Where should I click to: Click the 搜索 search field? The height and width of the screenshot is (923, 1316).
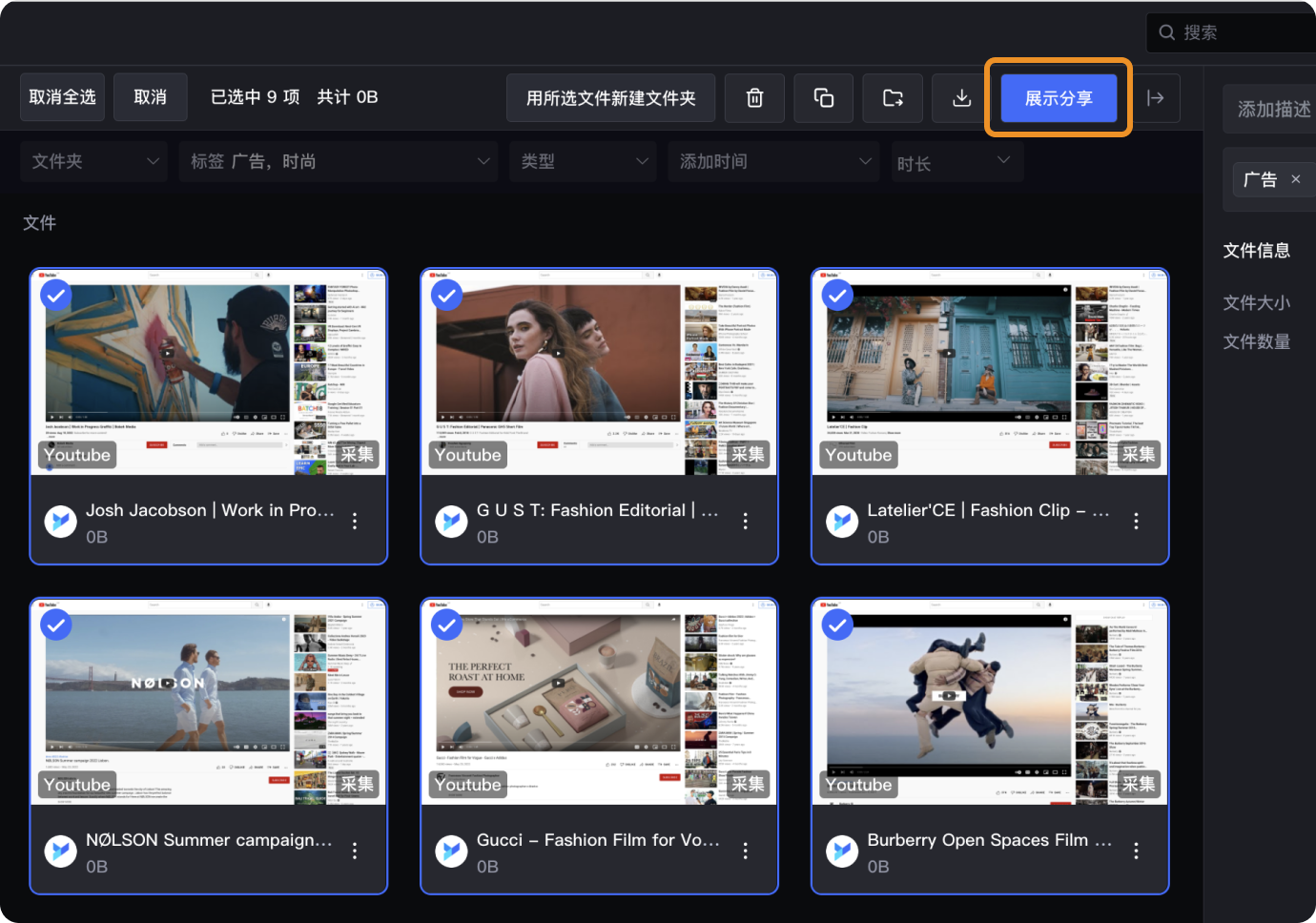[1231, 32]
